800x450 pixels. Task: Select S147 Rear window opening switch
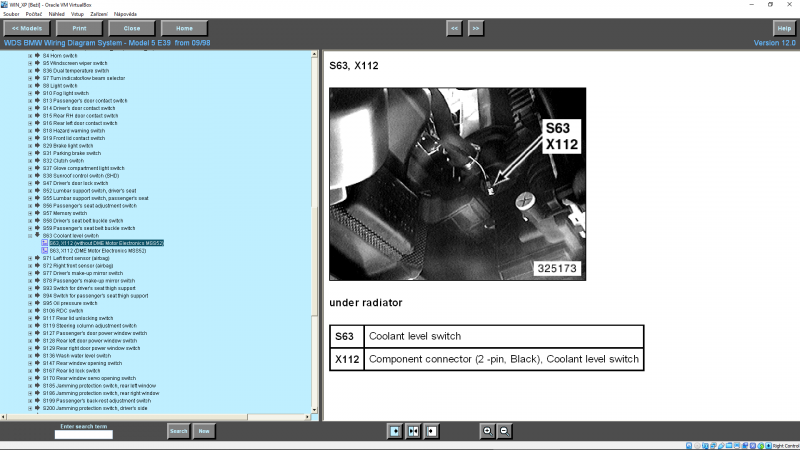[82, 363]
